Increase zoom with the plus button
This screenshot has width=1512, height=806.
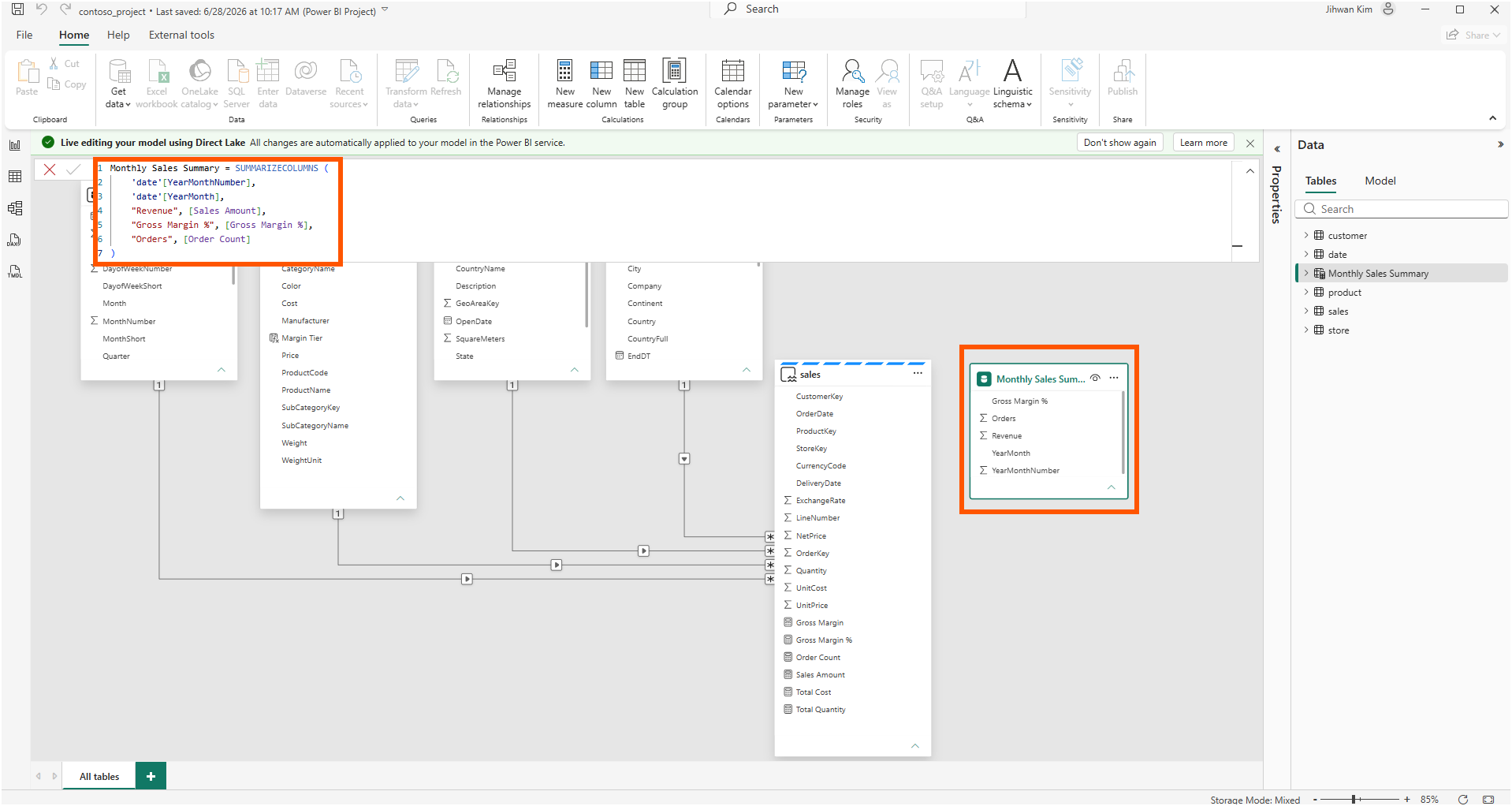[x=1407, y=799]
